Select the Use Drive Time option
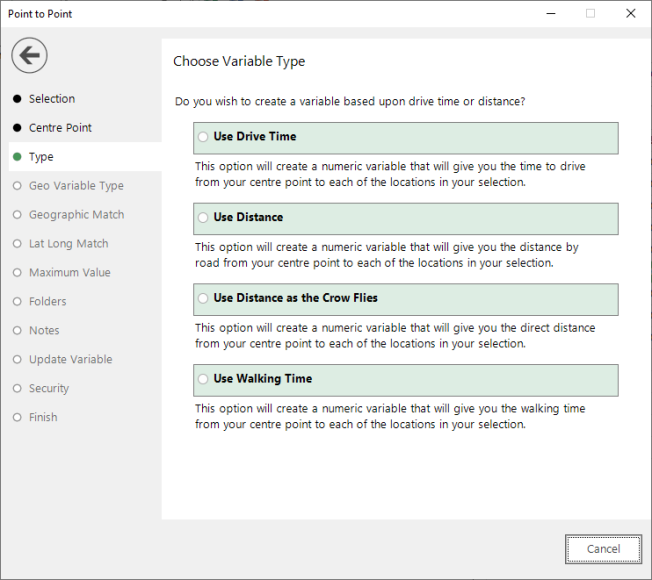652x580 pixels. tap(204, 137)
